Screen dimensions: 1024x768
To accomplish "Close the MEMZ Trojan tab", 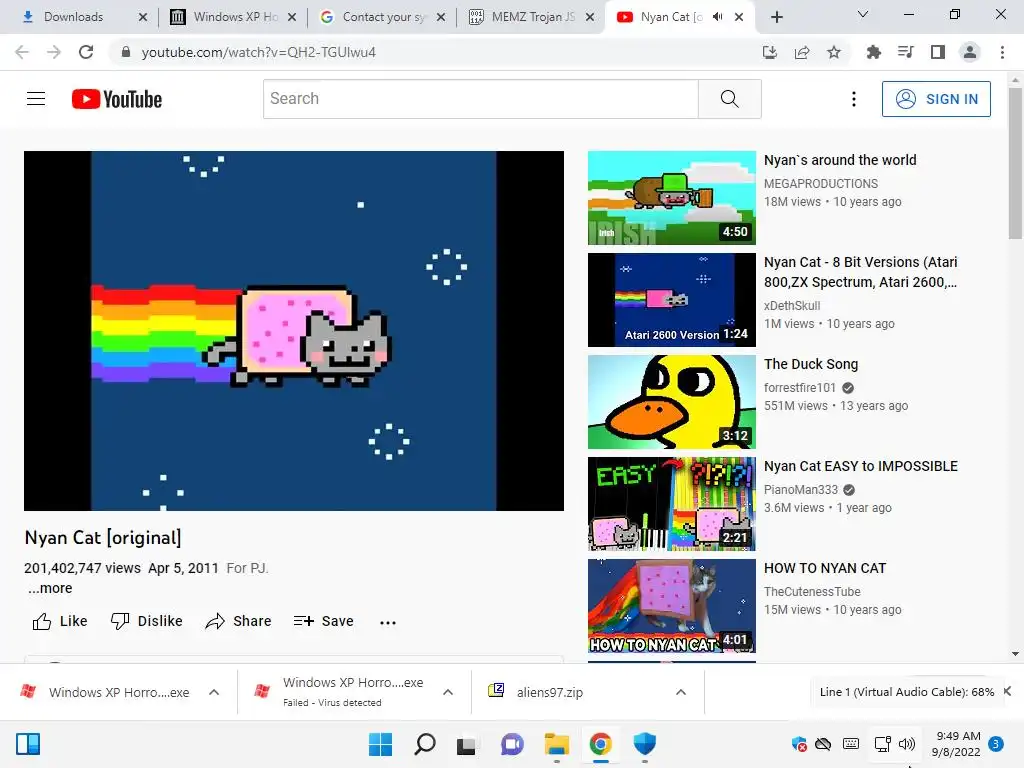I will pos(590,17).
